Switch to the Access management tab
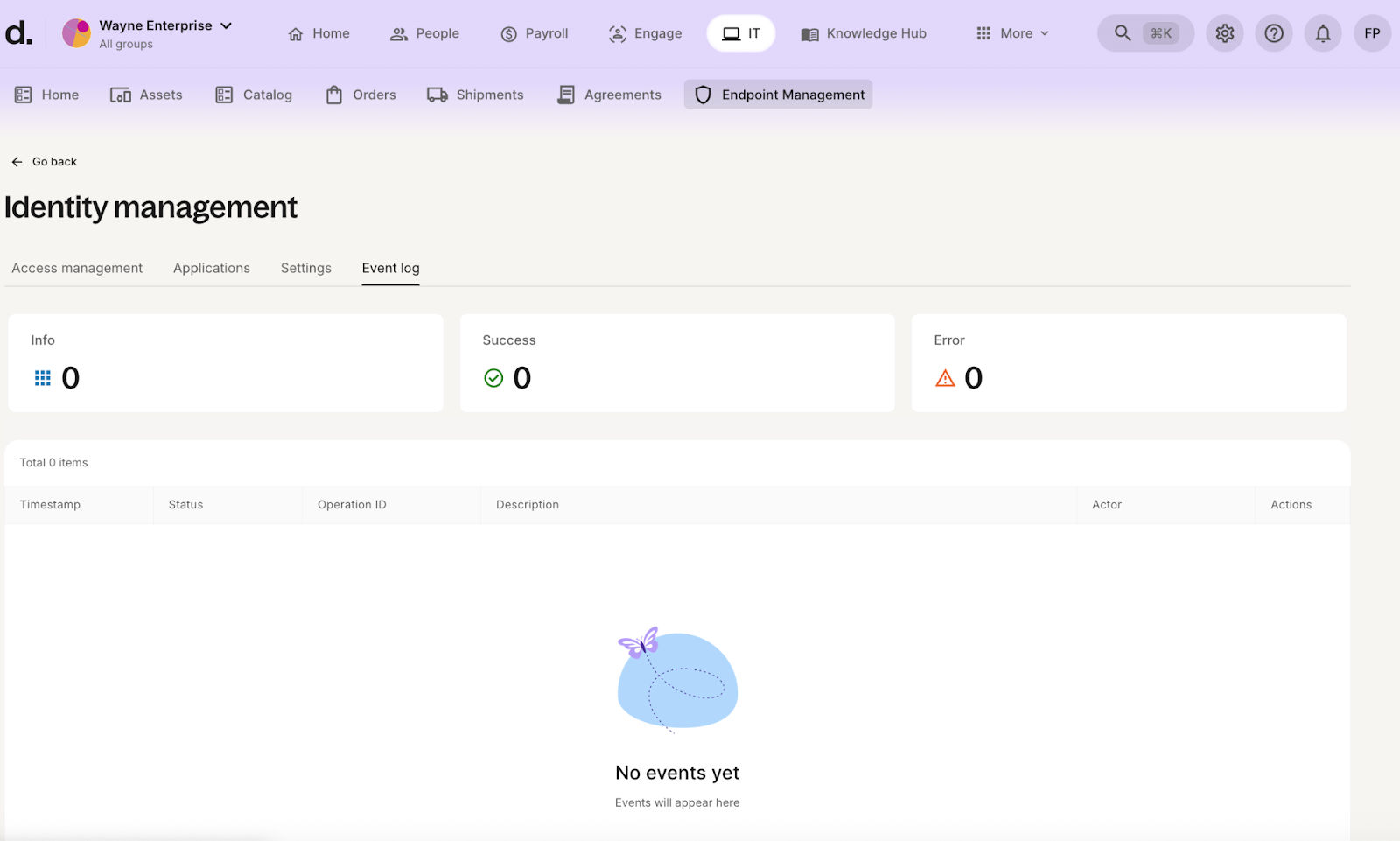Viewport: 1400px width, 841px height. (77, 268)
